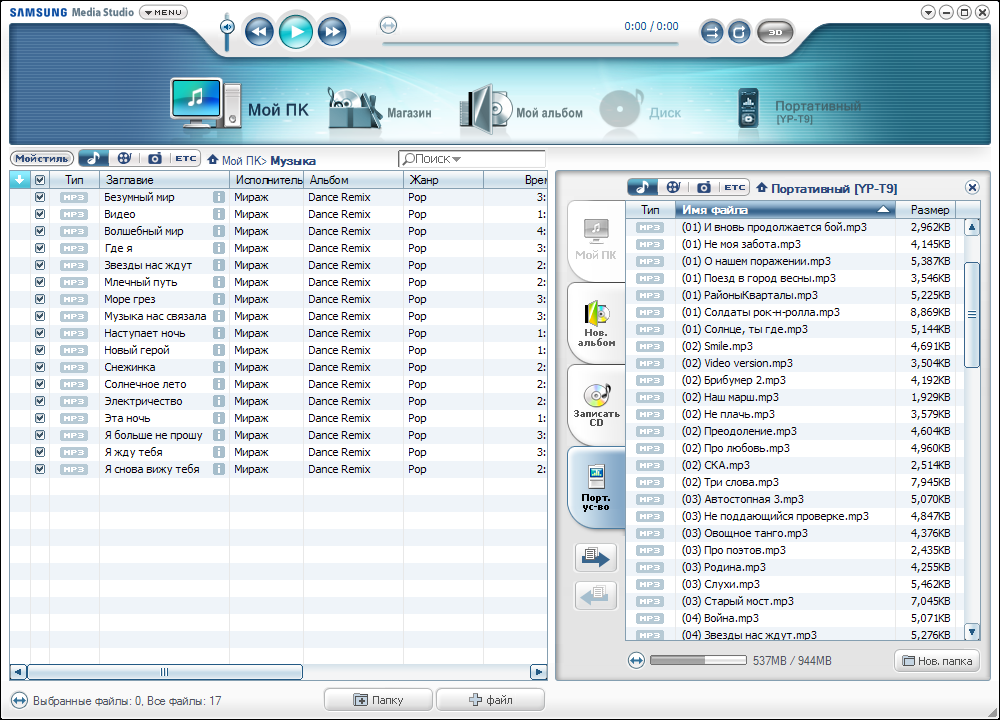Sort device files by the Имя файла column
Viewport: 1000px width, 720px height.
click(786, 209)
